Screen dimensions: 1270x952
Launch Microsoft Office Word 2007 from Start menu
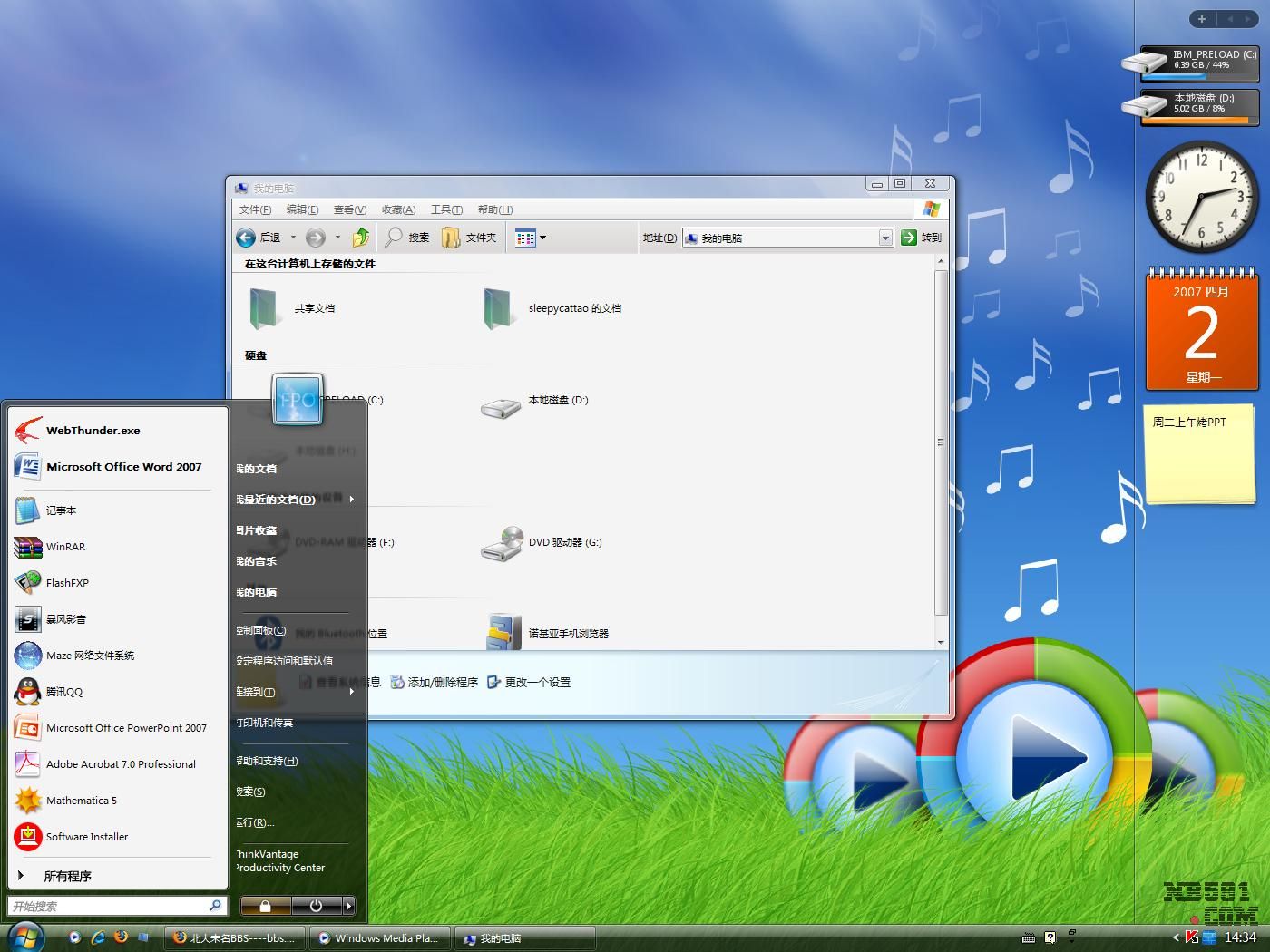123,467
